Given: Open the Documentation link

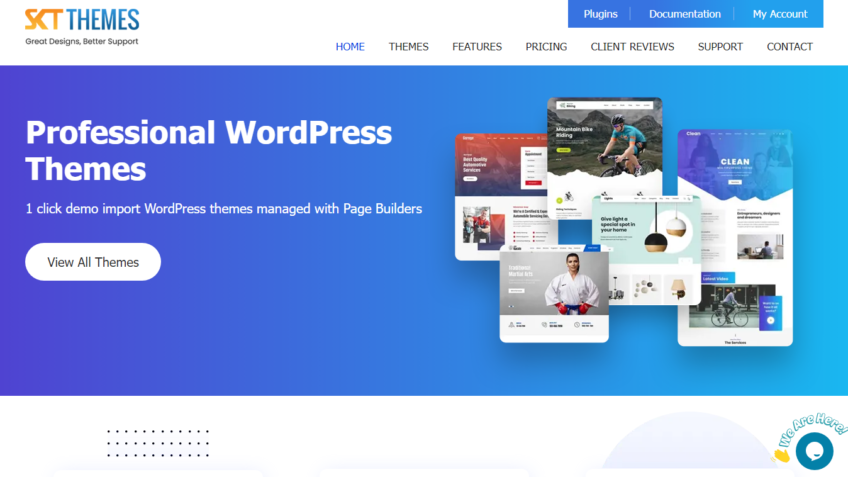Looking at the screenshot, I should (x=684, y=14).
